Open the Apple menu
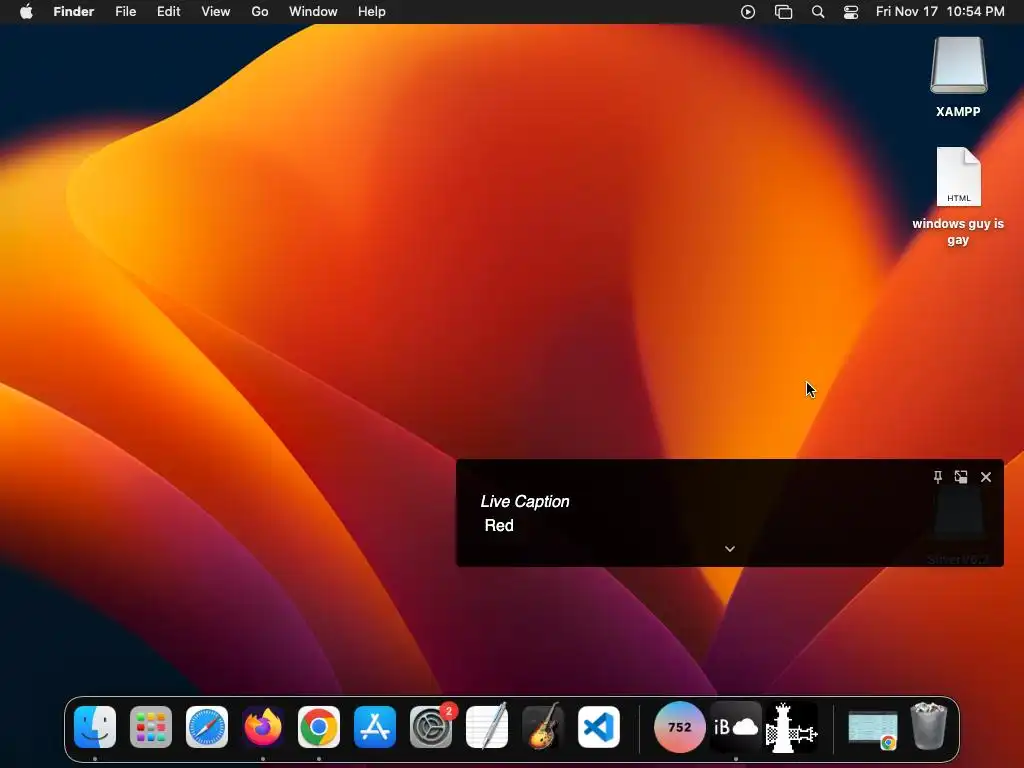 [x=26, y=12]
